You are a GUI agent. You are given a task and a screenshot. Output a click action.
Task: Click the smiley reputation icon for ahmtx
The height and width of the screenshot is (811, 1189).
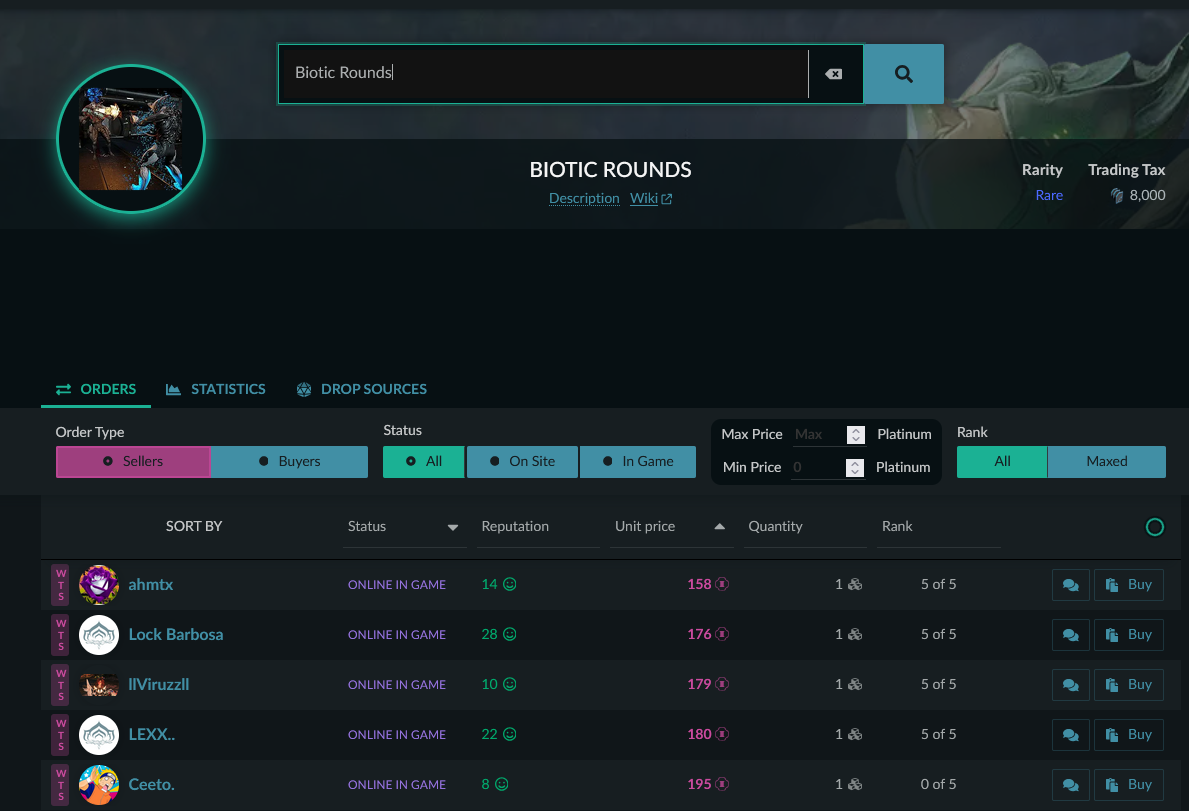click(510, 584)
